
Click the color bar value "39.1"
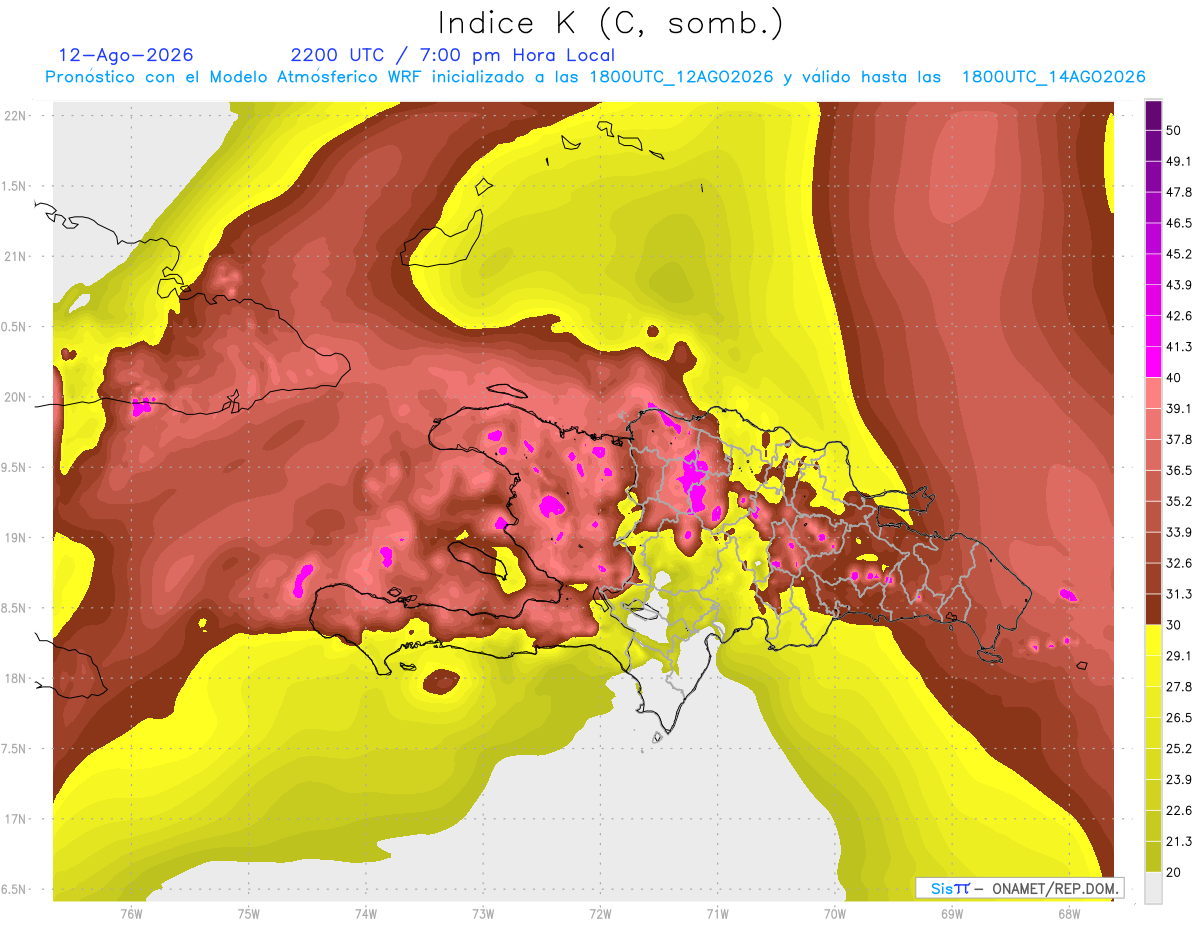[1179, 408]
